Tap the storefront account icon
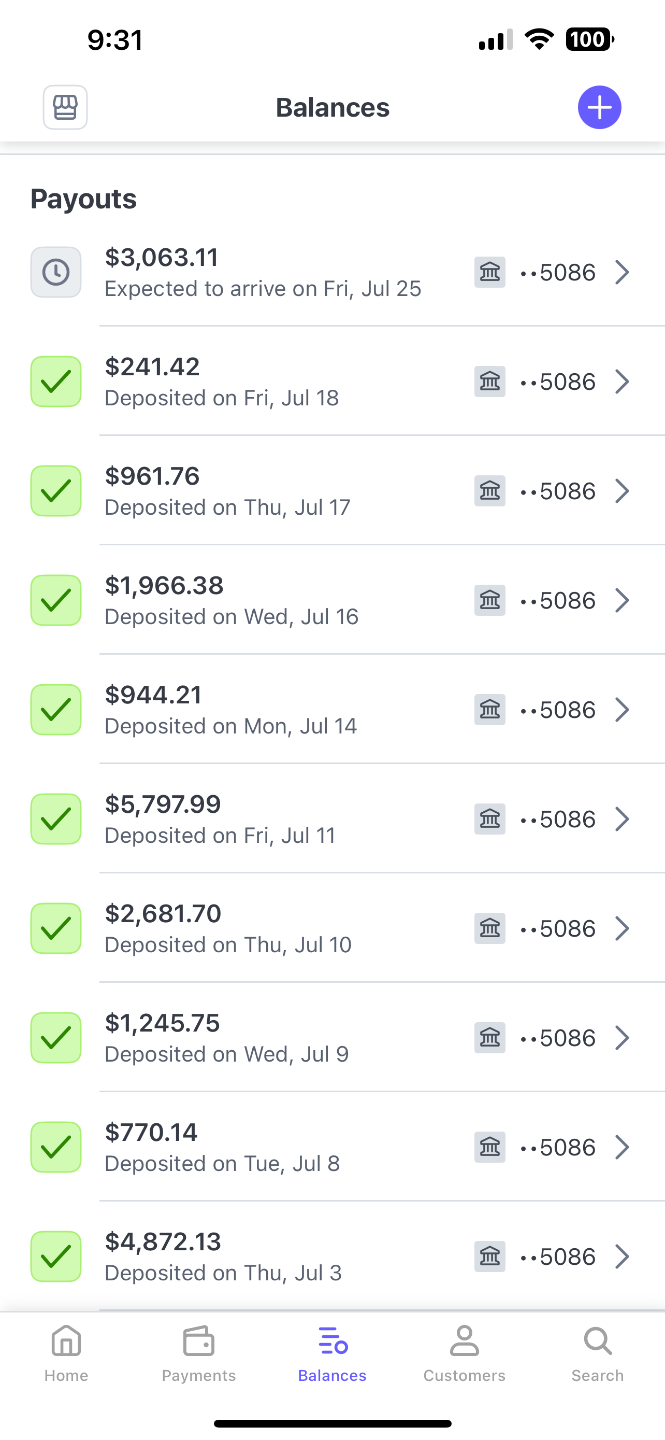665x1440 pixels. pos(65,108)
